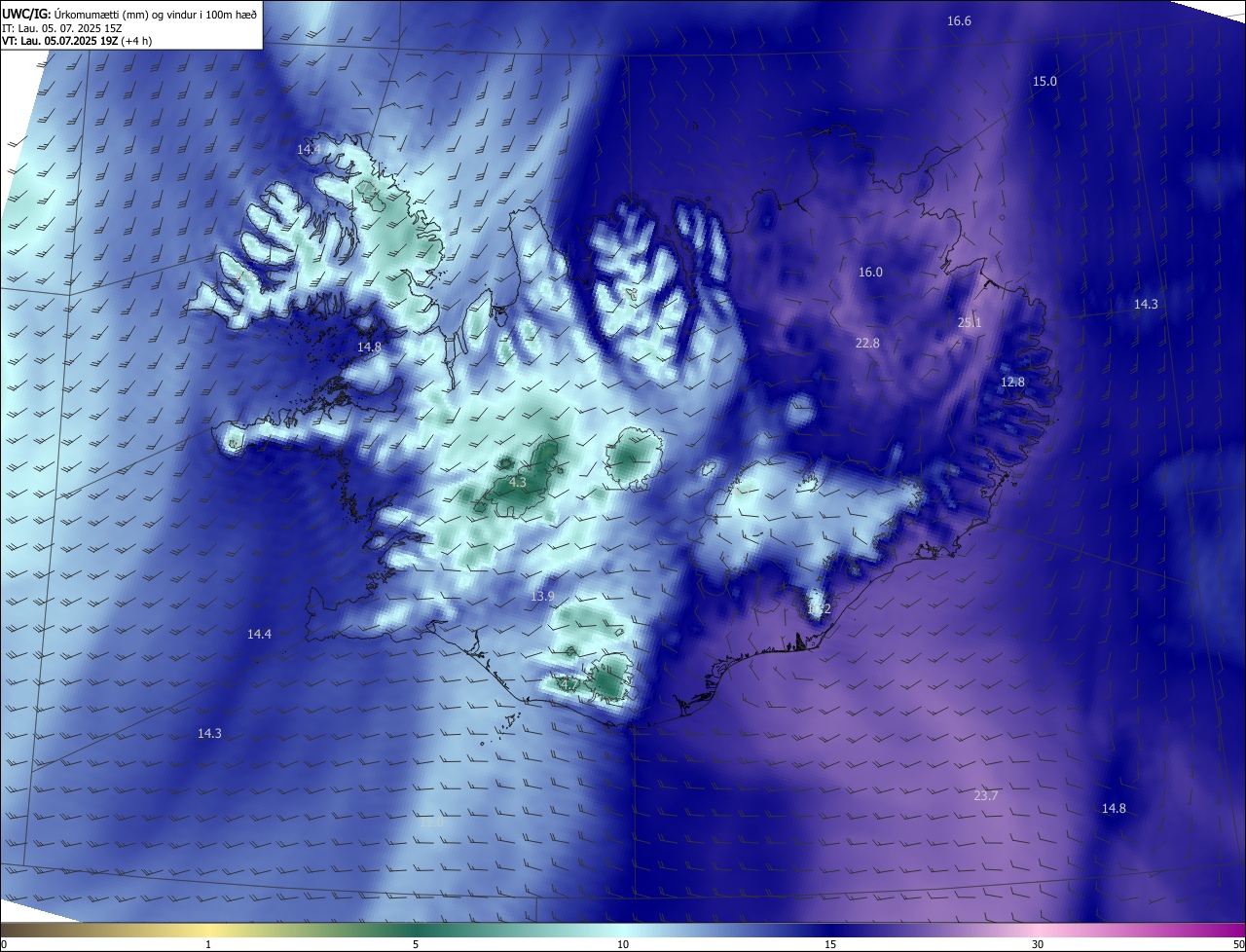Click the 25.1 maximum value label

[x=970, y=322]
